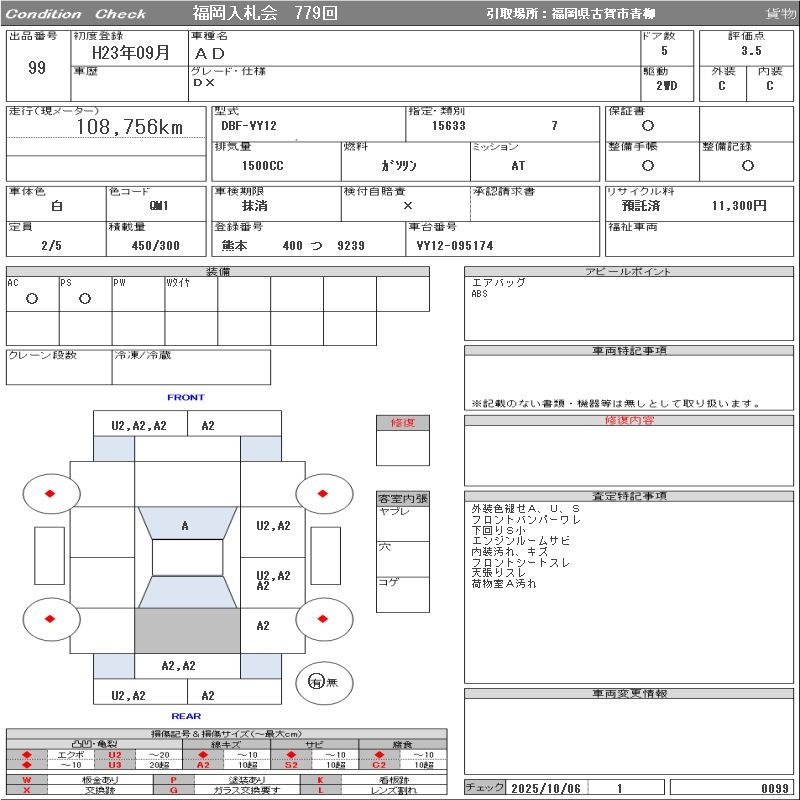Click the fuel value ガソリン

pos(399,165)
